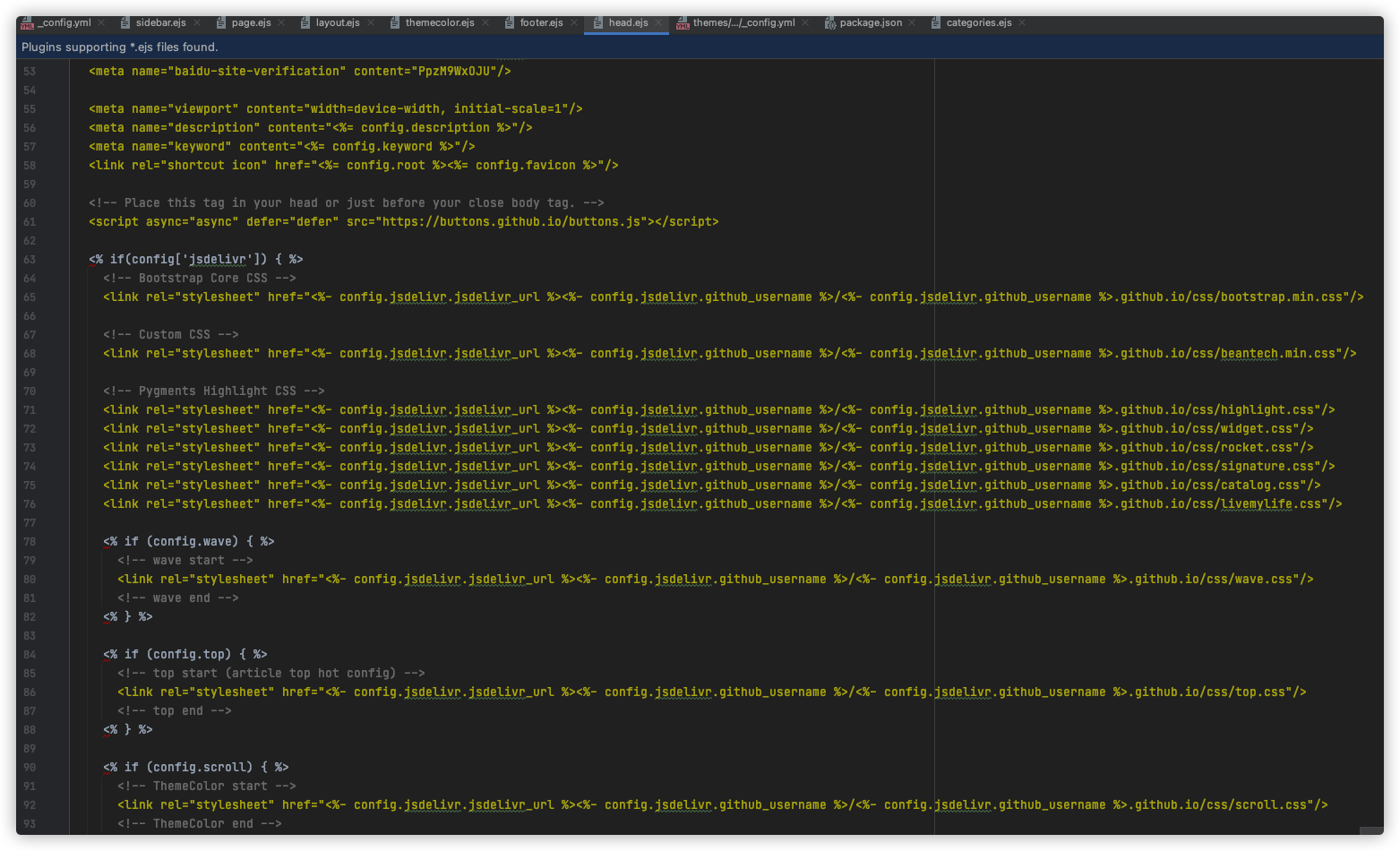The width and height of the screenshot is (1400, 851).
Task: Close the layout.ejs tab
Action: [x=370, y=23]
